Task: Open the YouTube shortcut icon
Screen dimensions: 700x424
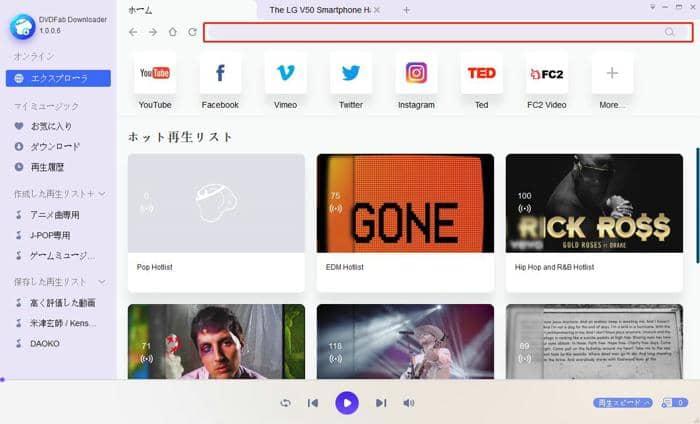Action: click(154, 73)
